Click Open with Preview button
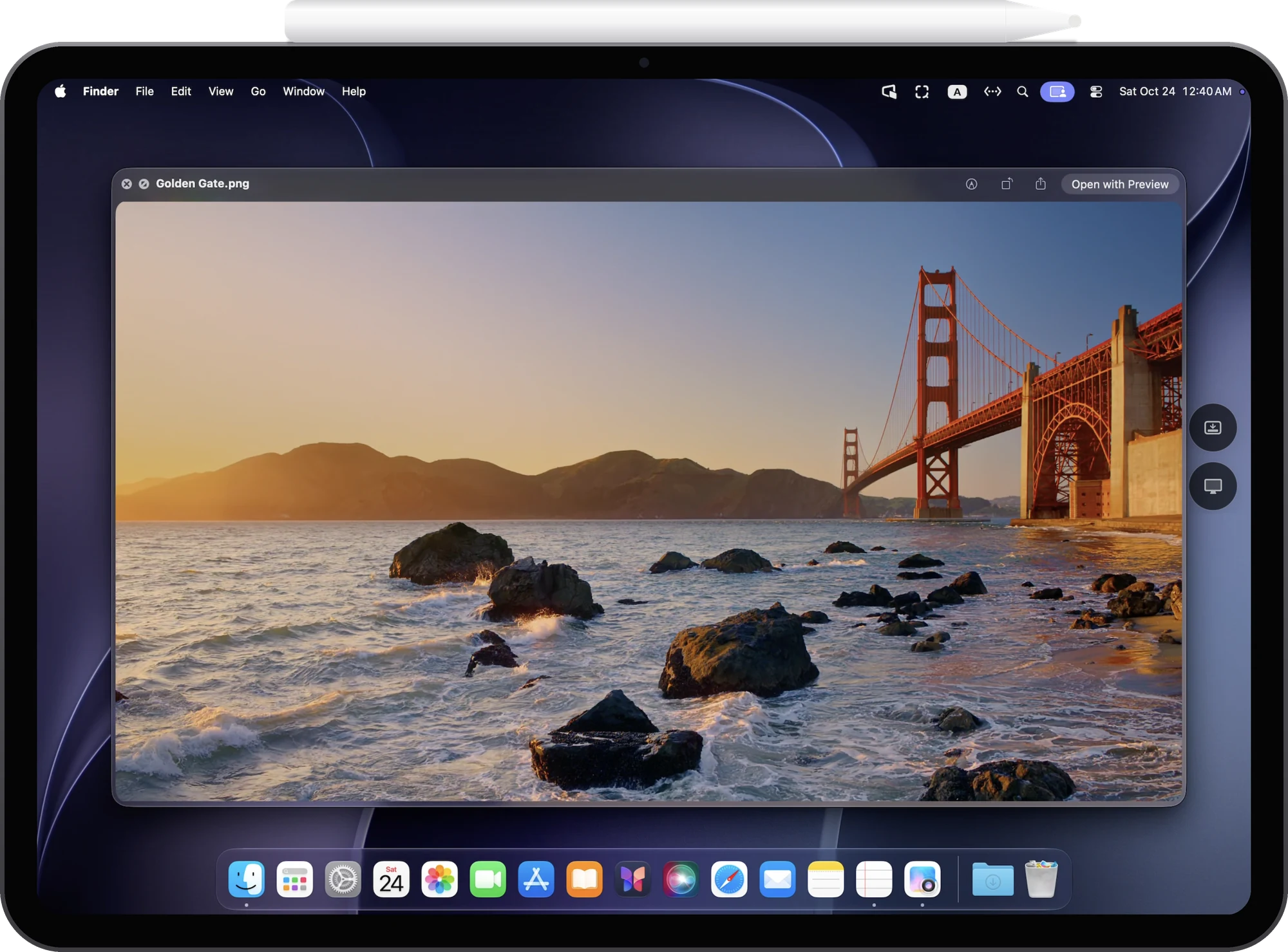Image resolution: width=1288 pixels, height=952 pixels. 1119,184
